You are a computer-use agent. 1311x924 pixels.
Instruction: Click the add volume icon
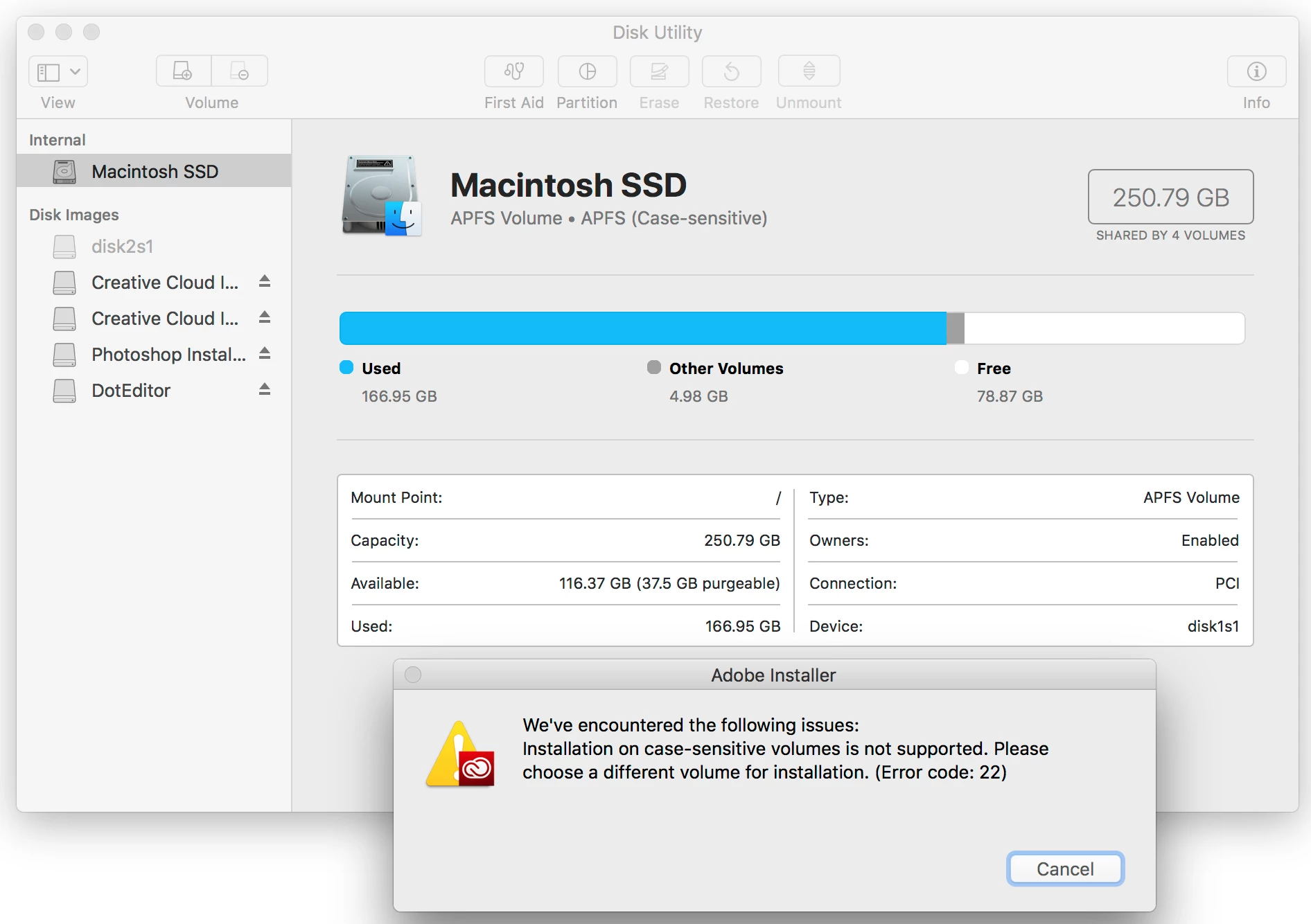[x=184, y=71]
